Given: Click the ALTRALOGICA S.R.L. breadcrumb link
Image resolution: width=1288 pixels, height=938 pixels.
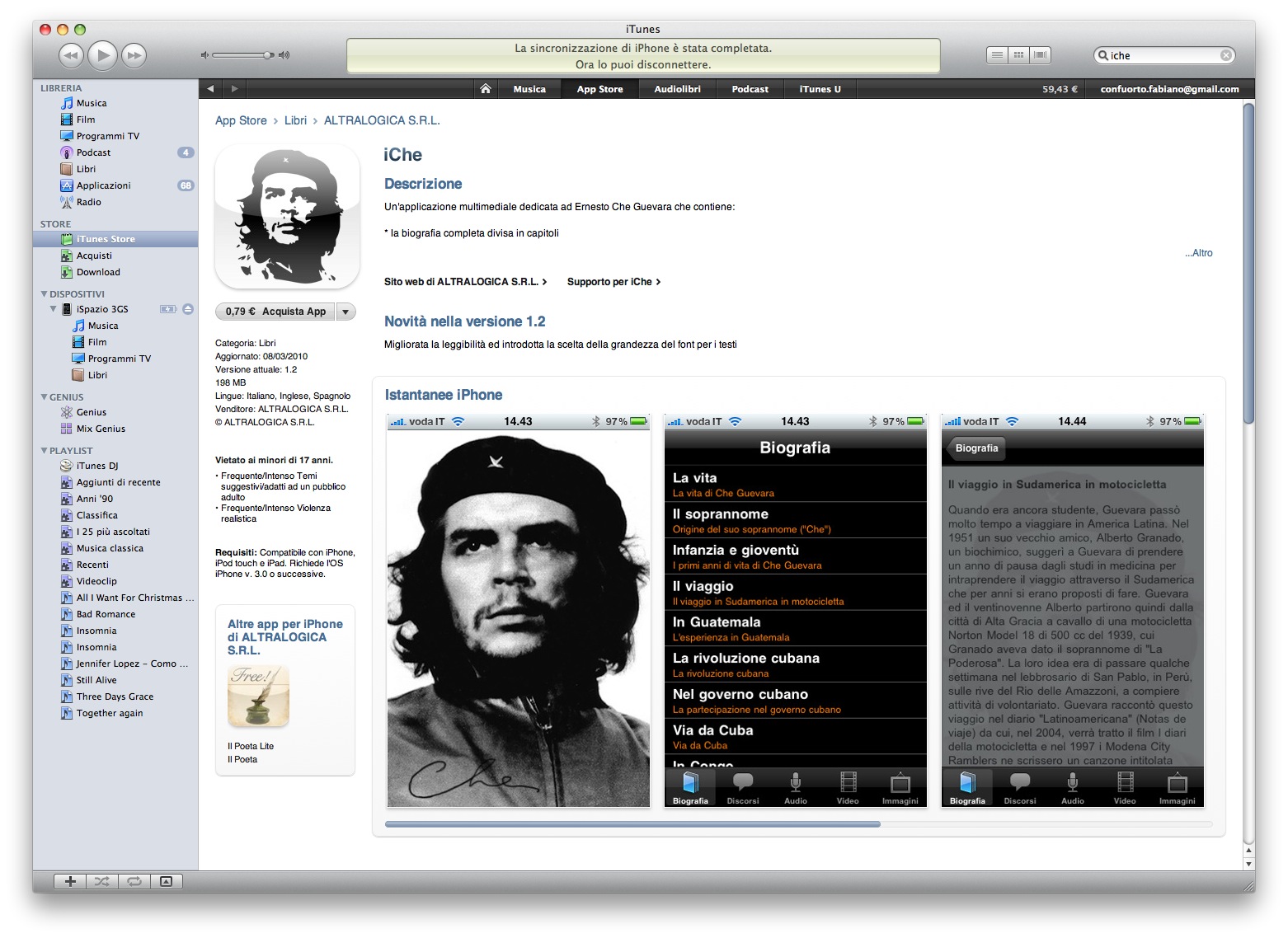Looking at the screenshot, I should [382, 120].
